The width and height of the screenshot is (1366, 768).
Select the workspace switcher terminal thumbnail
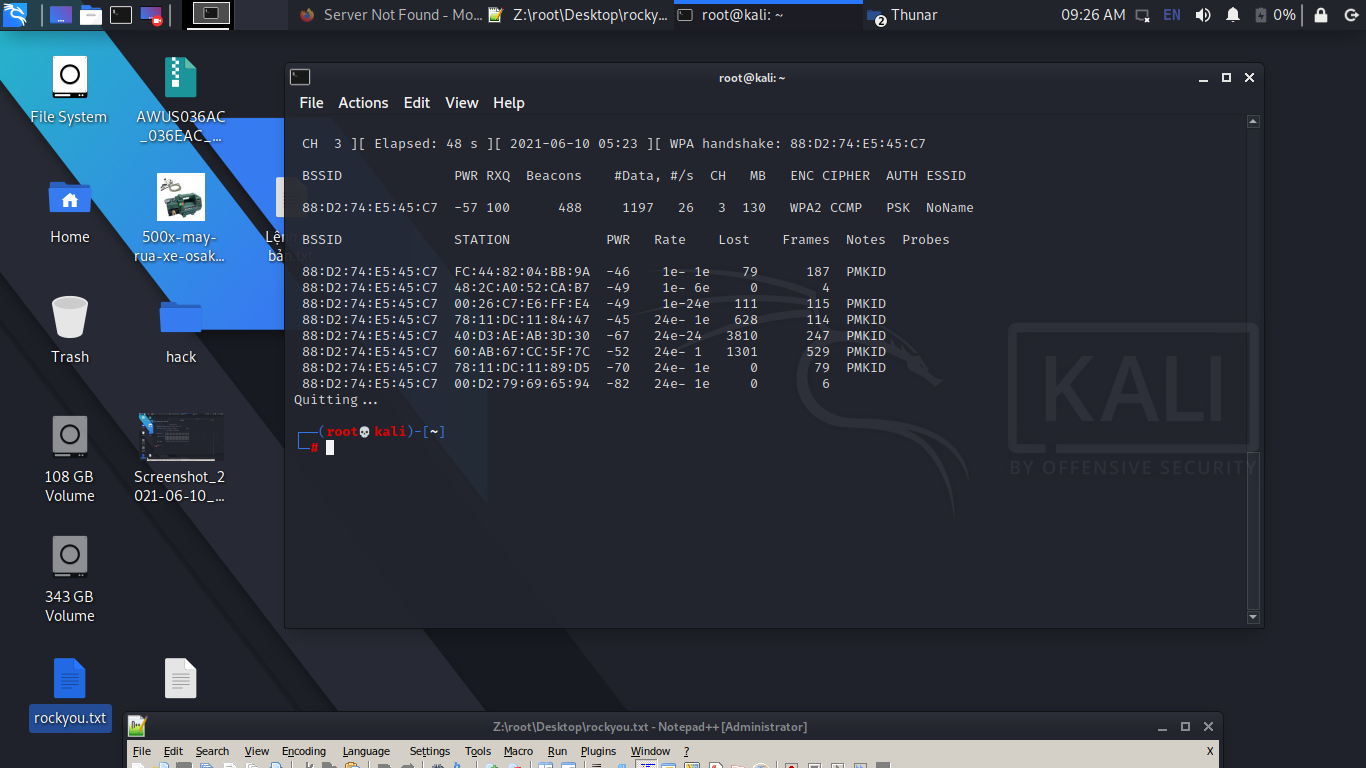(x=212, y=14)
